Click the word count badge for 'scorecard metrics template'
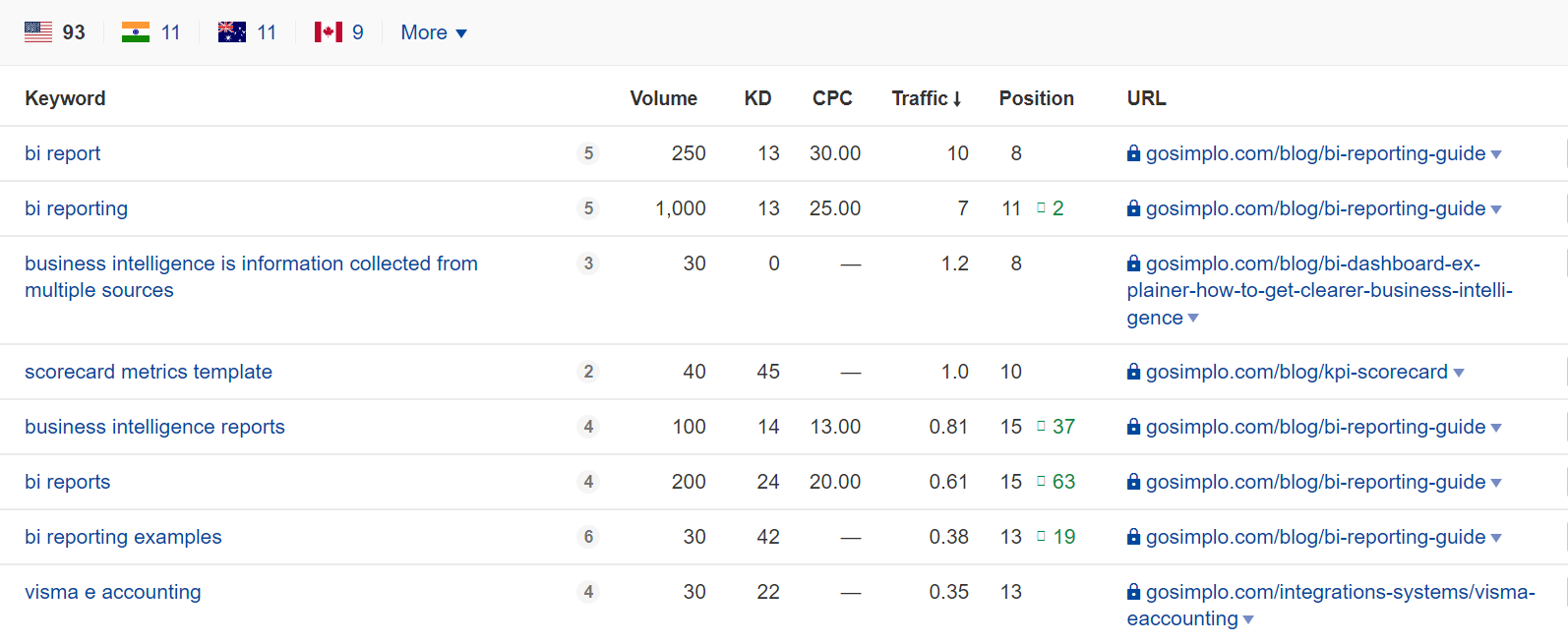The image size is (1568, 644). coord(588,372)
